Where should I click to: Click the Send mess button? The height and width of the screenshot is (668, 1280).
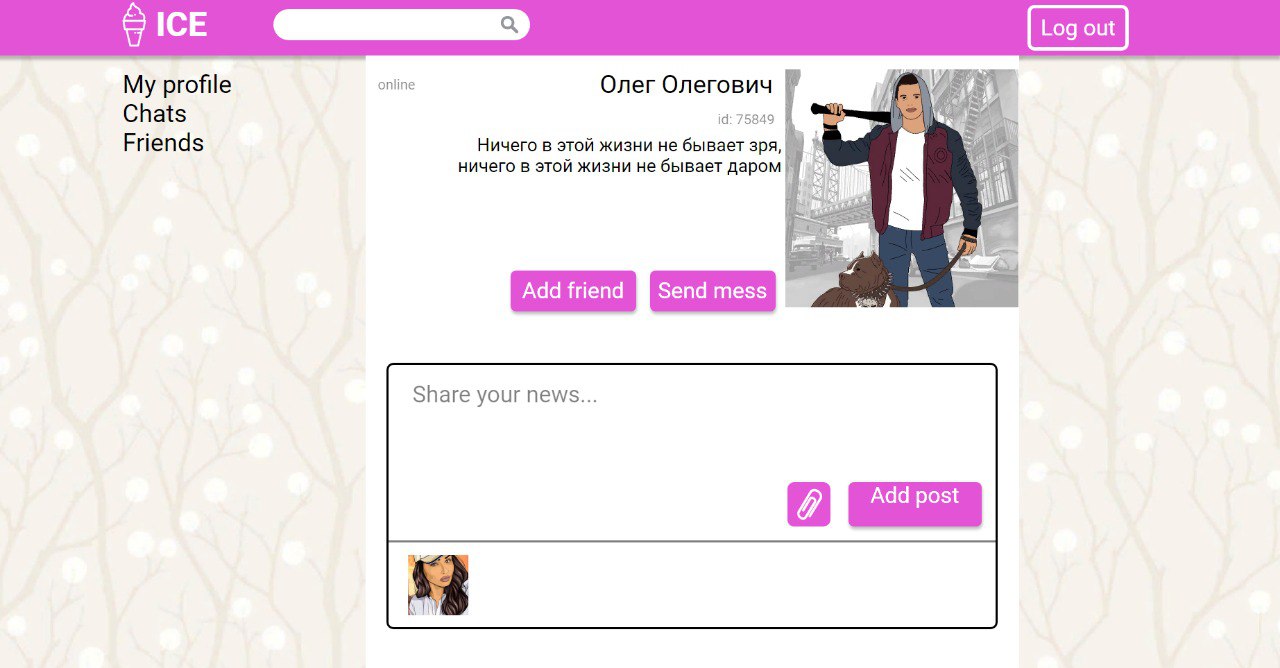coord(713,291)
